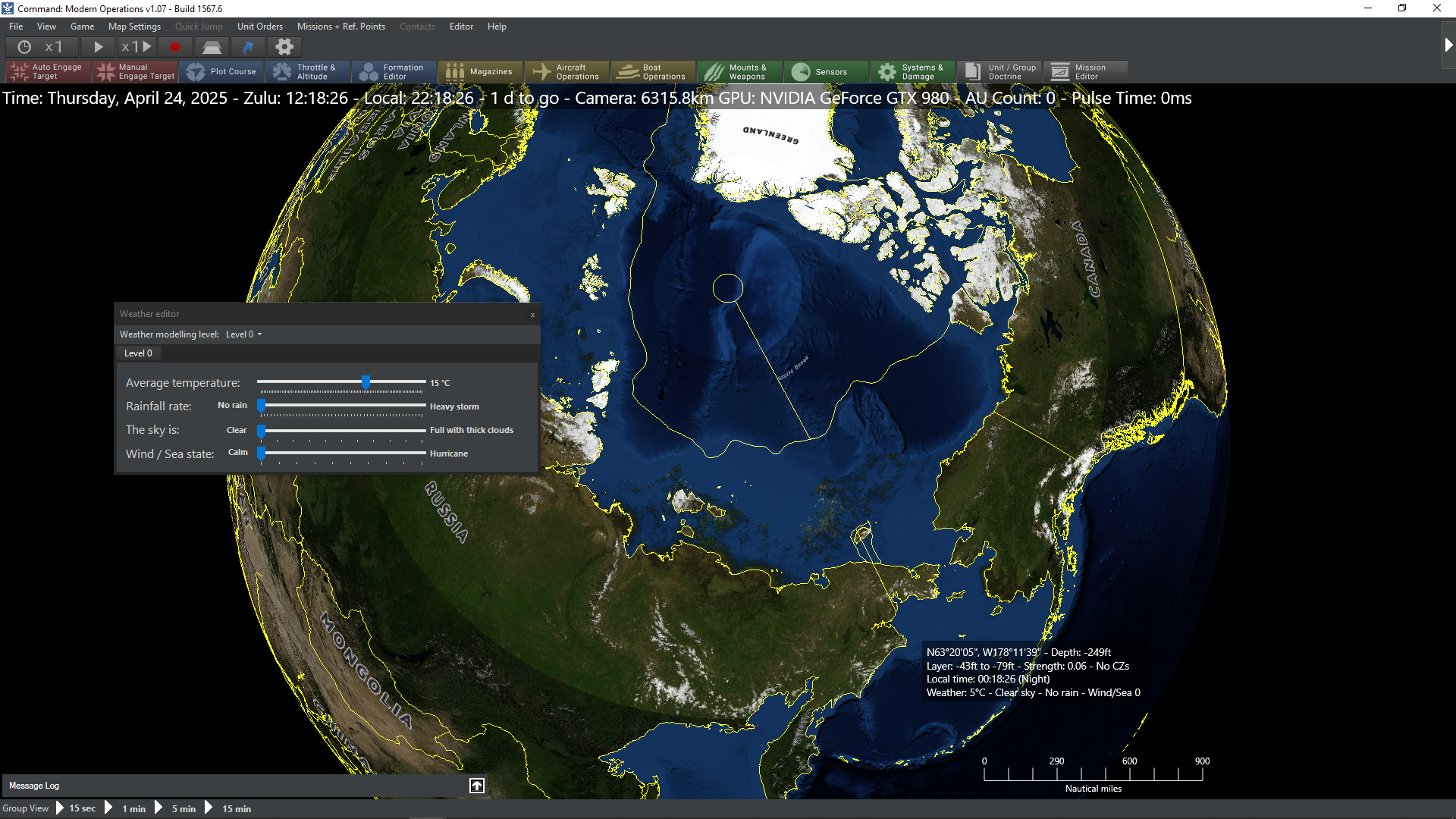
Task: Click the 15 °C temperature value
Action: coord(440,383)
